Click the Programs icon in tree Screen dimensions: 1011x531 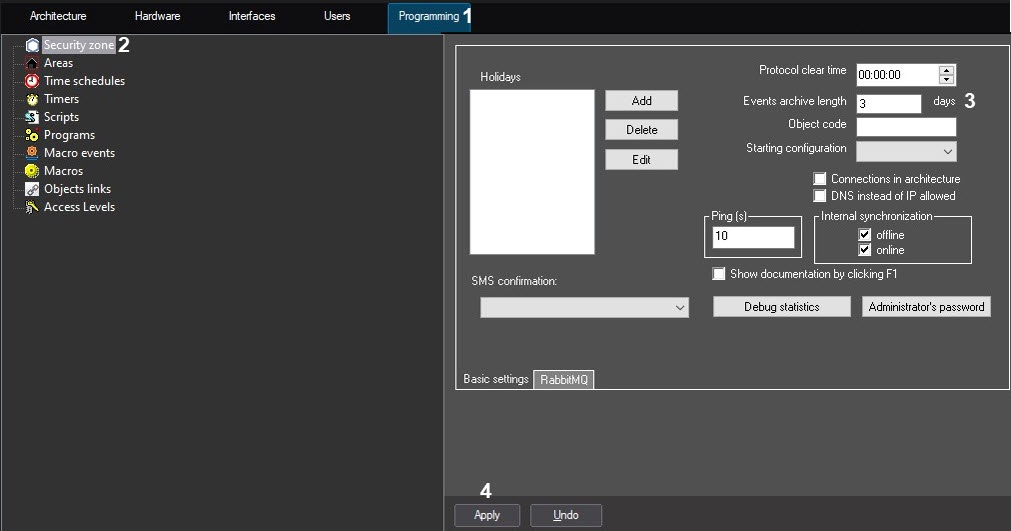click(32, 135)
